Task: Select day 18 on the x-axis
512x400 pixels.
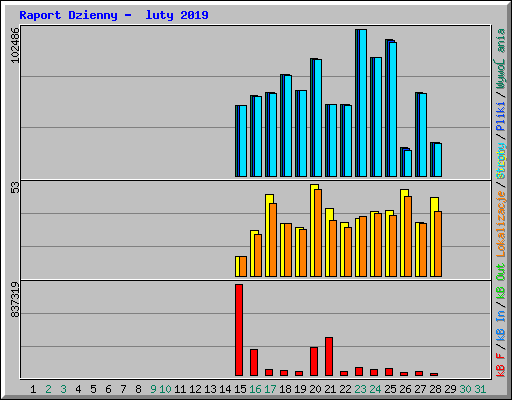Action: (x=285, y=389)
